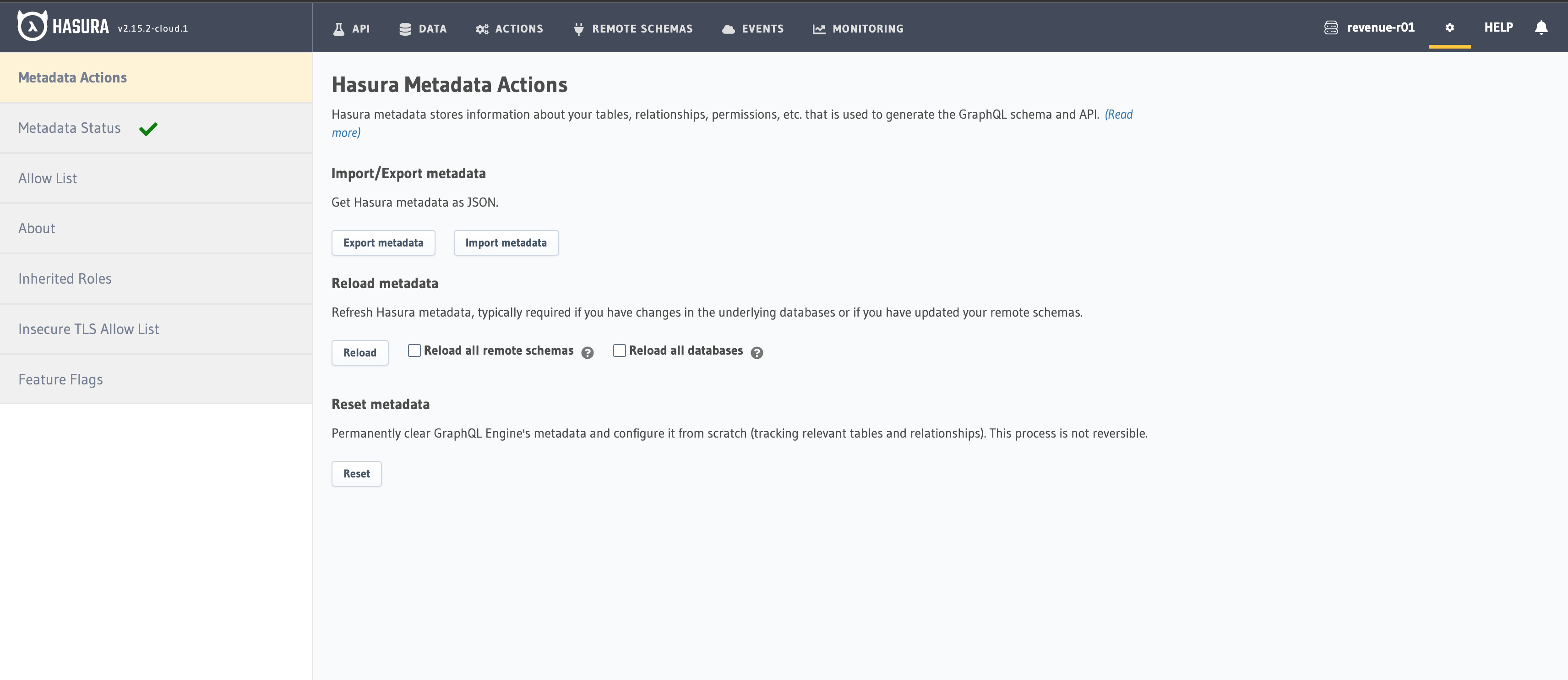Click the v2.15.2-cloud.1 version text

click(153, 28)
